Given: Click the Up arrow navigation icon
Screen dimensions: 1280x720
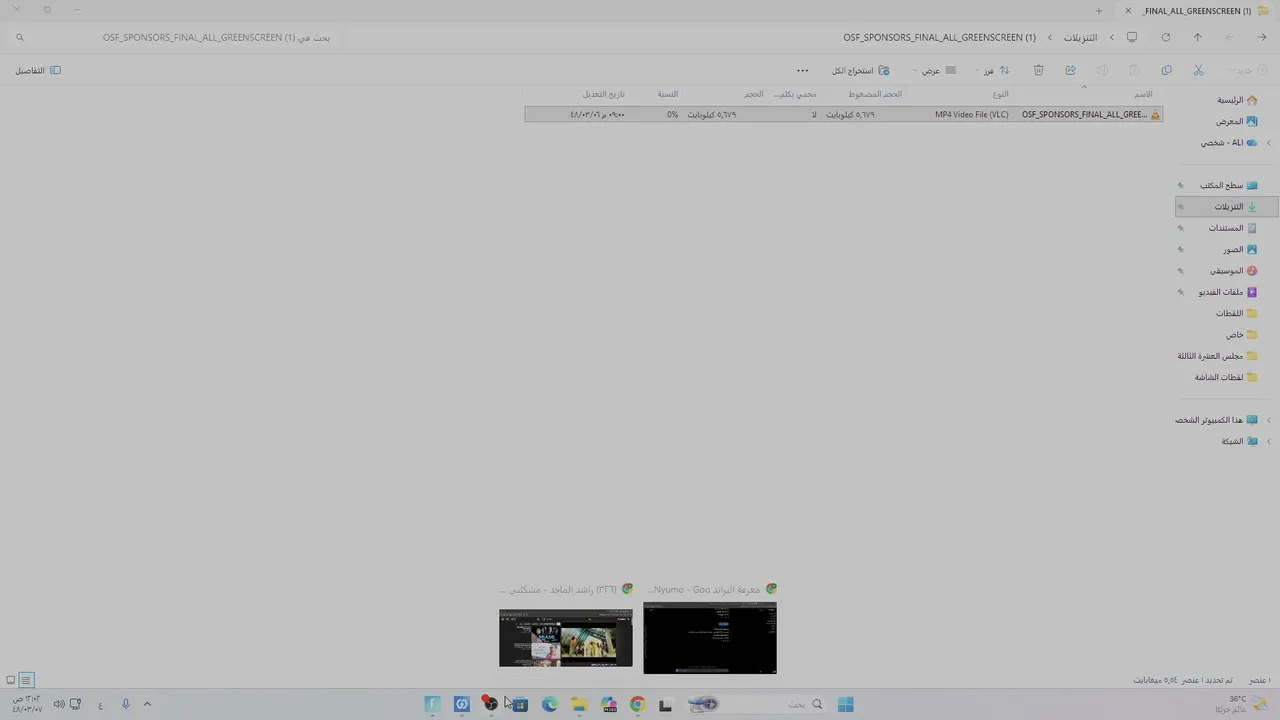Looking at the screenshot, I should 1197,37.
